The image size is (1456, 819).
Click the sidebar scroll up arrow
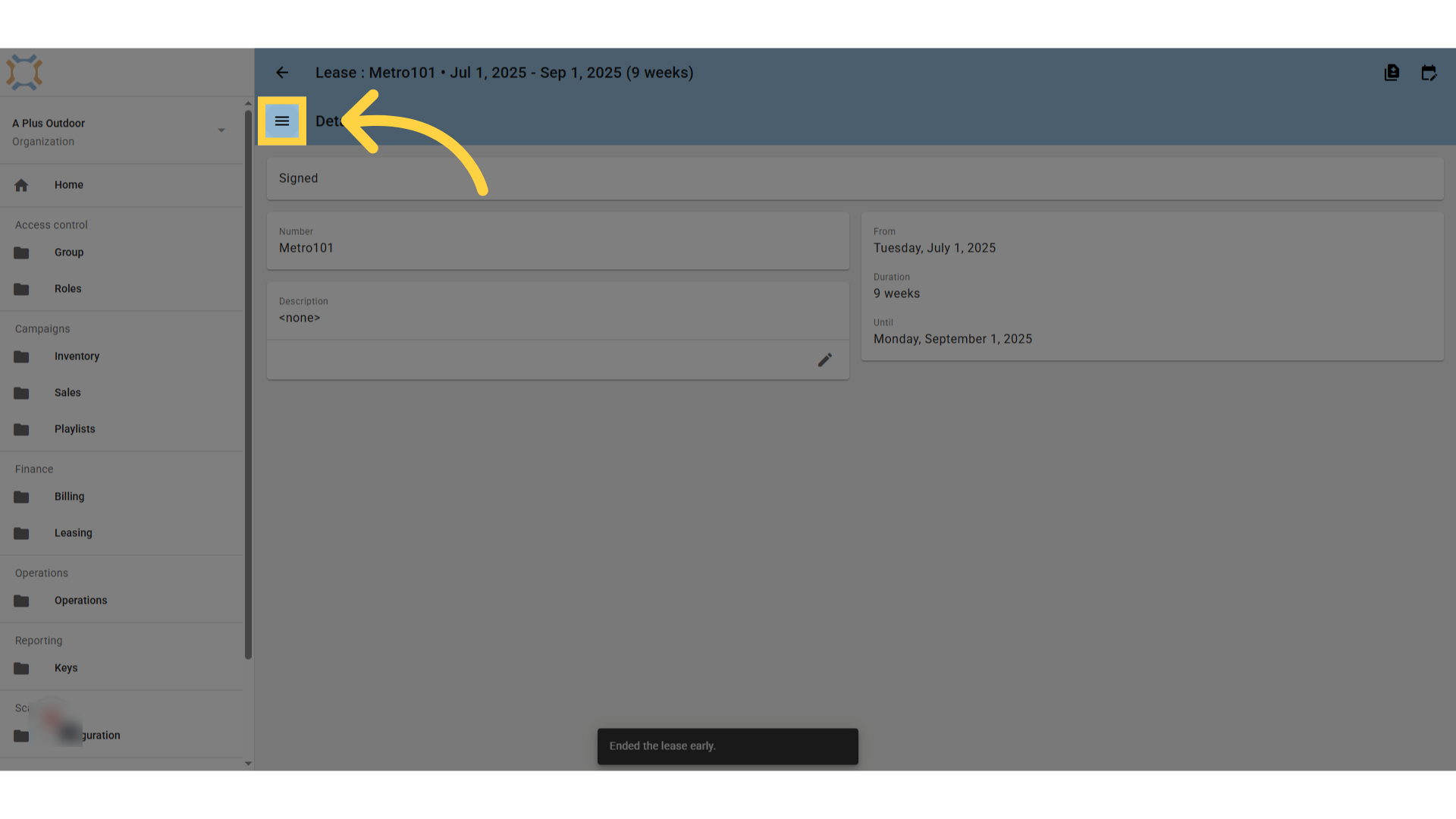tap(248, 103)
